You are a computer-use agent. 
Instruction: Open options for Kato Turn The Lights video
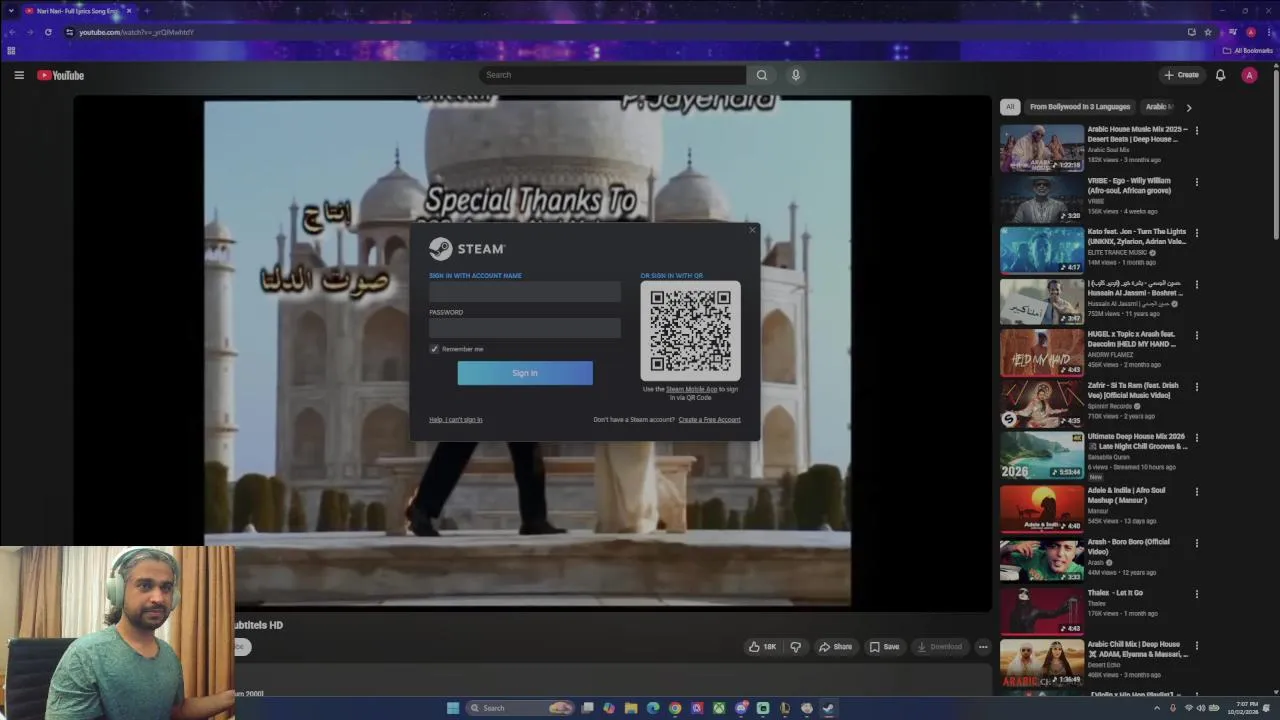(x=1196, y=233)
